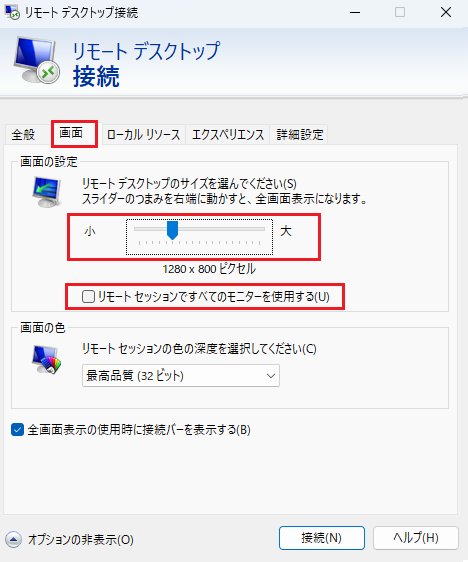Click the 接続(N) button
This screenshot has width=468, height=562.
pos(321,538)
